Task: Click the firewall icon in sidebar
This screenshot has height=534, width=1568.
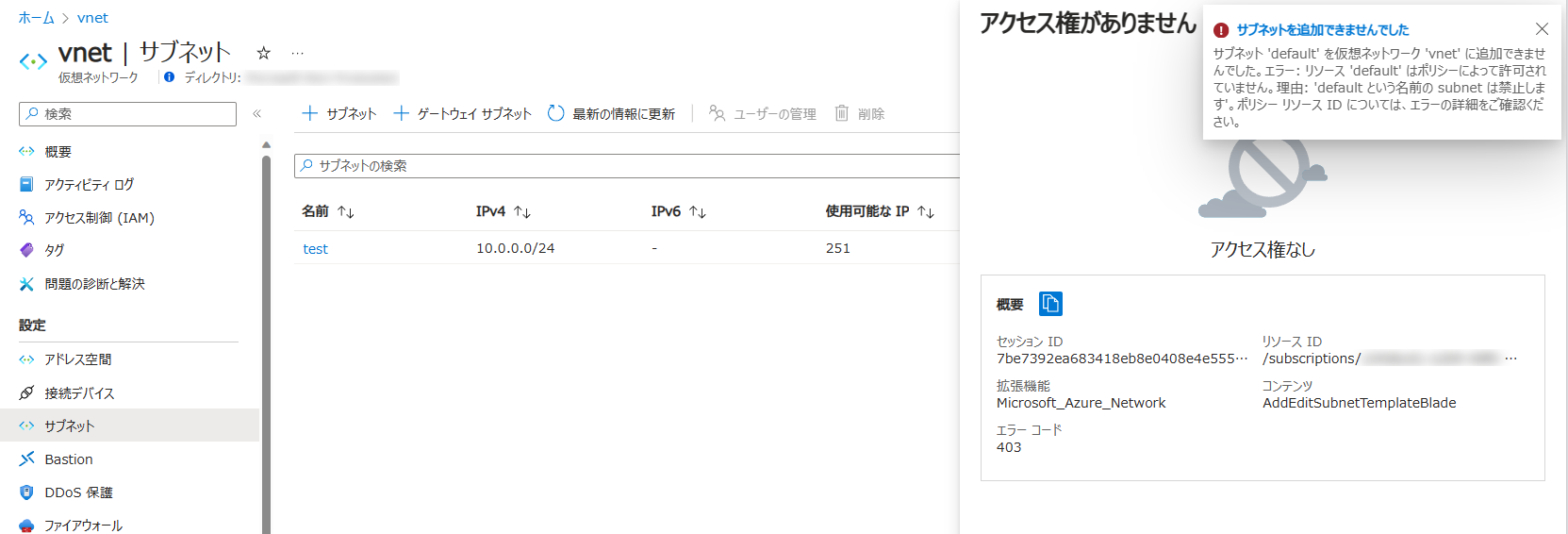Action: click(26, 526)
